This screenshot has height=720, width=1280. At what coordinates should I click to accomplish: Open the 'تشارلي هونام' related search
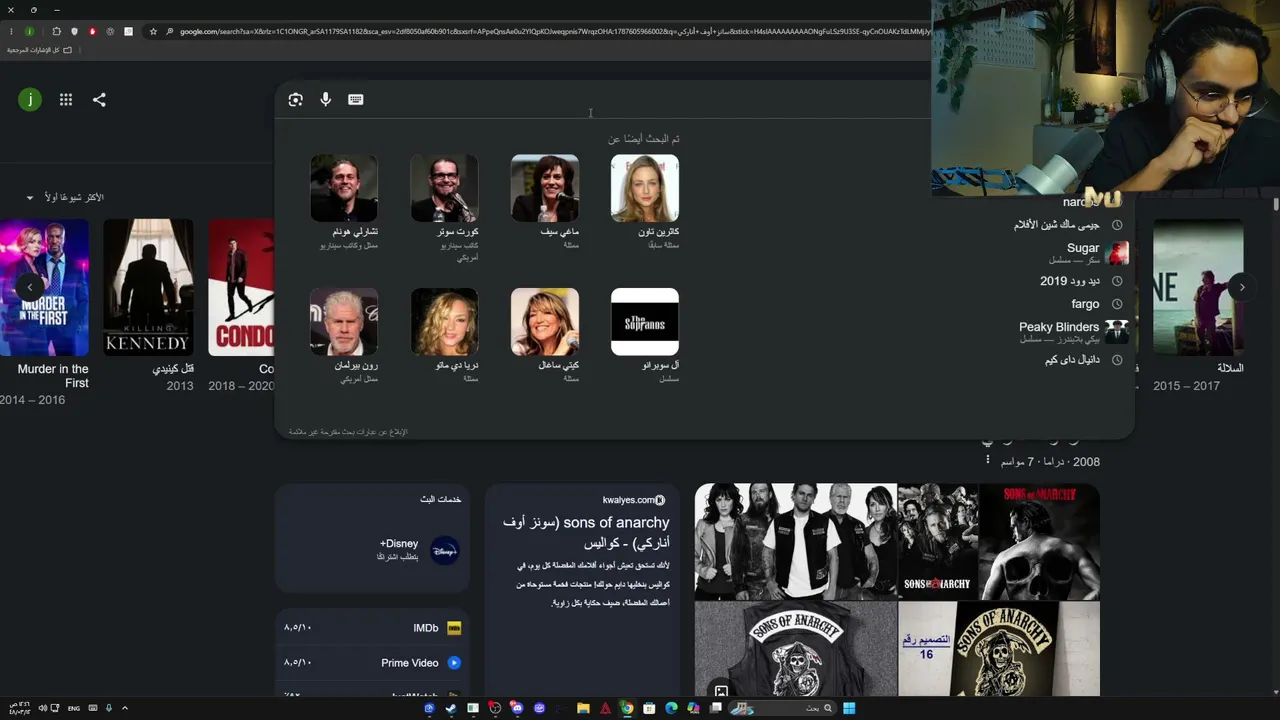pos(344,201)
